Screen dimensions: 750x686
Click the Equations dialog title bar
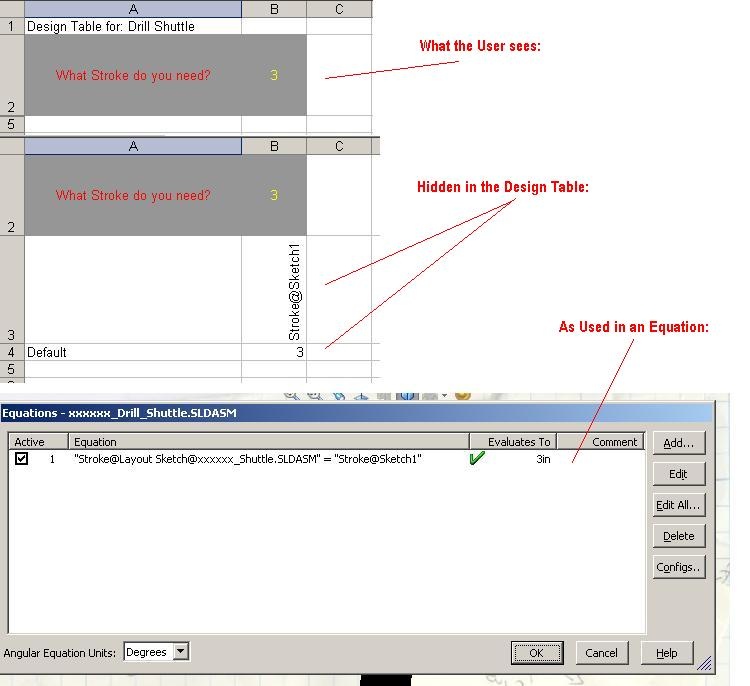[357, 413]
